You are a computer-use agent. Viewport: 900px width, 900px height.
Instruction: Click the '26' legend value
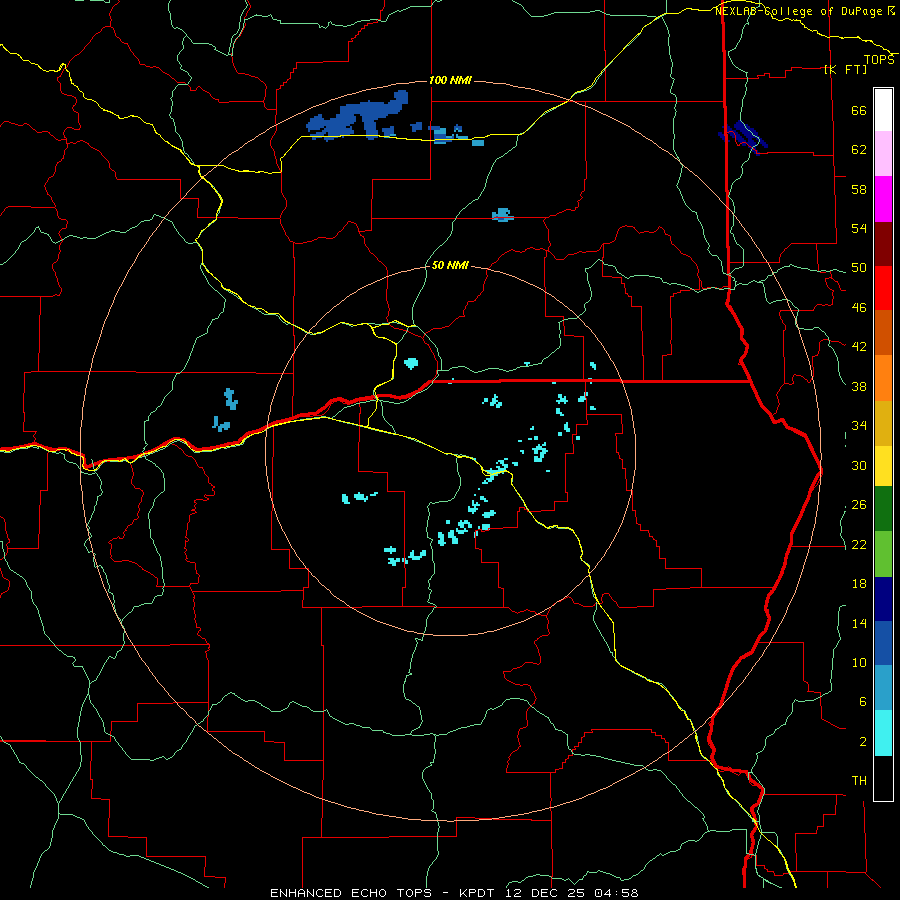[859, 505]
